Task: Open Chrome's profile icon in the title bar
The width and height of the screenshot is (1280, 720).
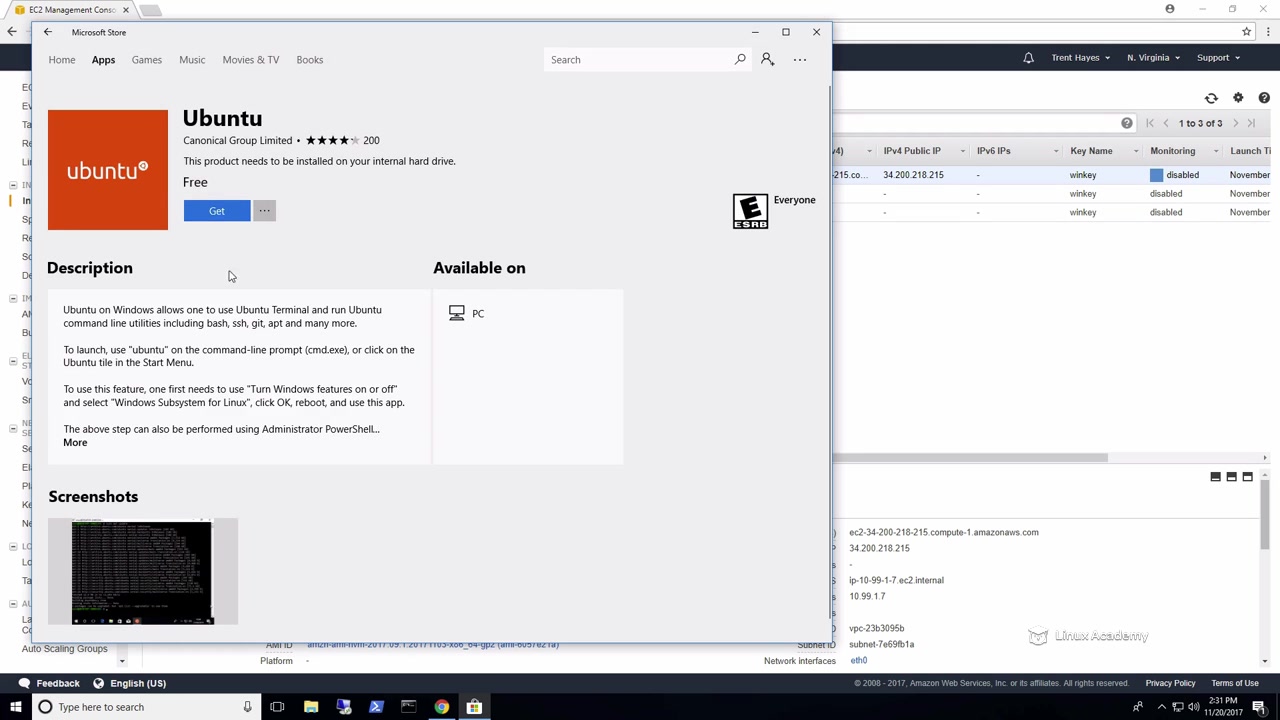Action: coord(1170,9)
